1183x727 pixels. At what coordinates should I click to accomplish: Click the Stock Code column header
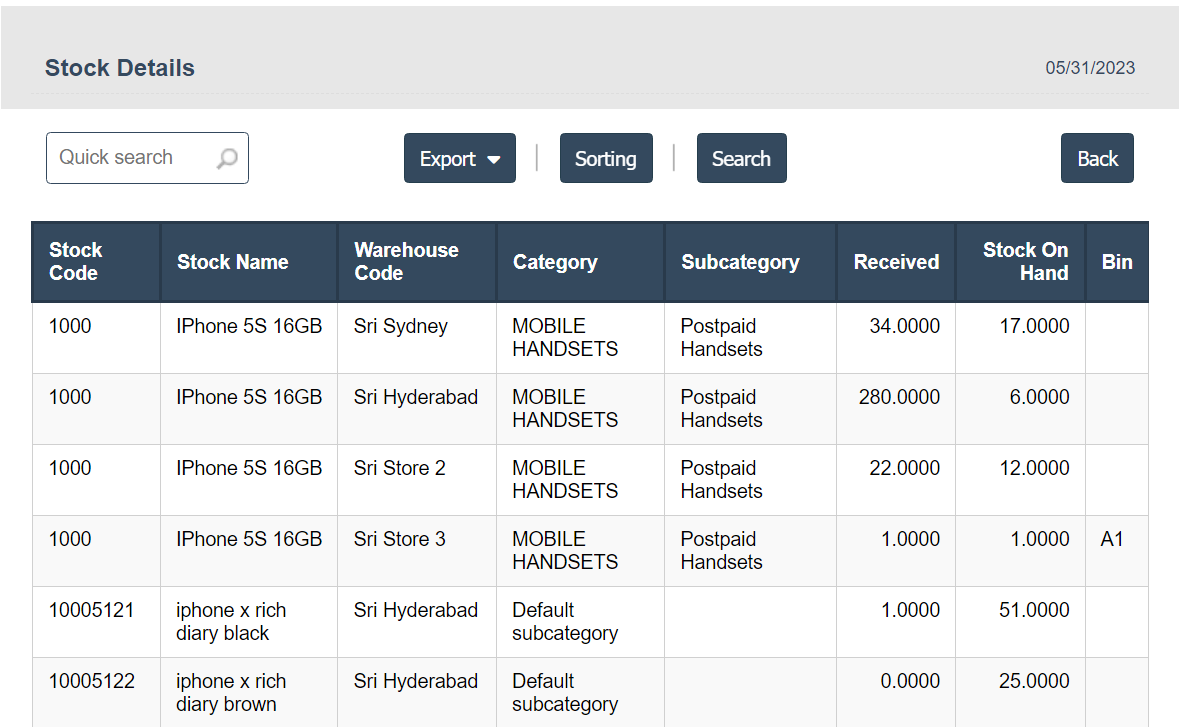[x=76, y=262]
